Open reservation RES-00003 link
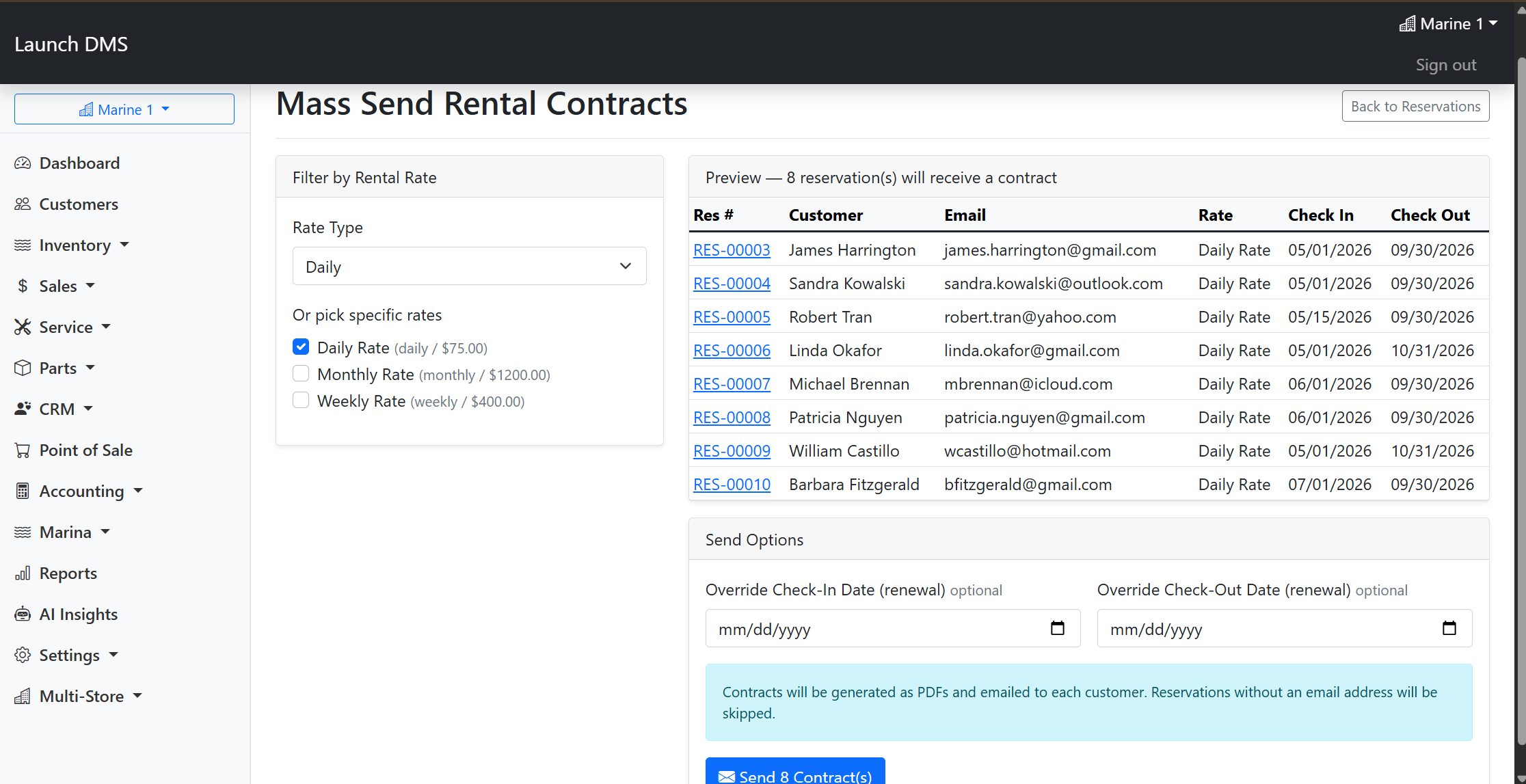This screenshot has height=784, width=1526. [x=732, y=250]
